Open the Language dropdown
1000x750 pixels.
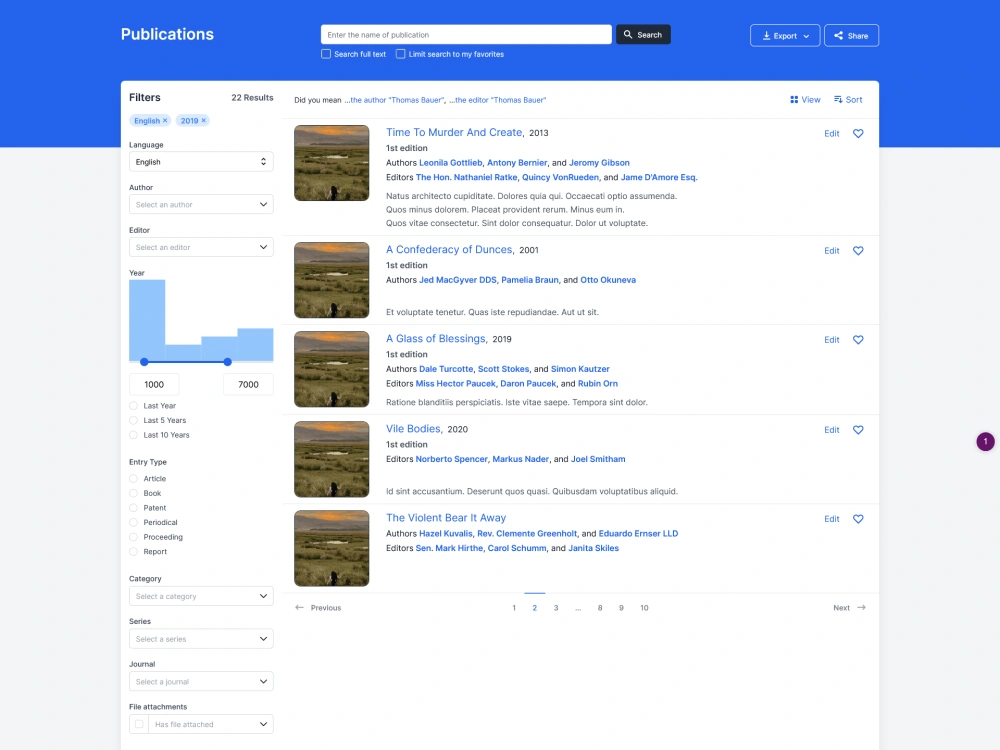pos(200,161)
